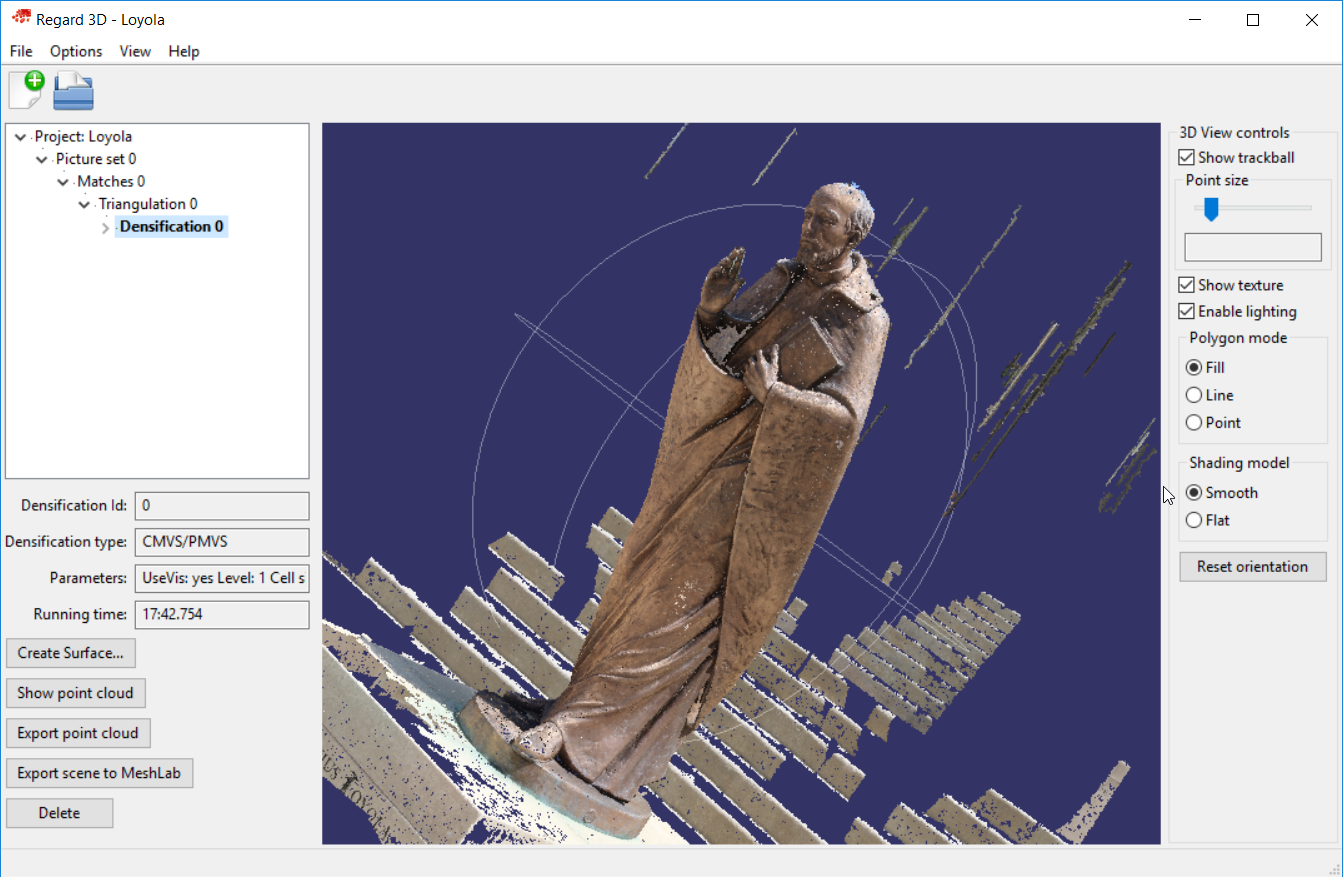This screenshot has height=877, width=1343.
Task: Click the Parameters field
Action: [222, 578]
